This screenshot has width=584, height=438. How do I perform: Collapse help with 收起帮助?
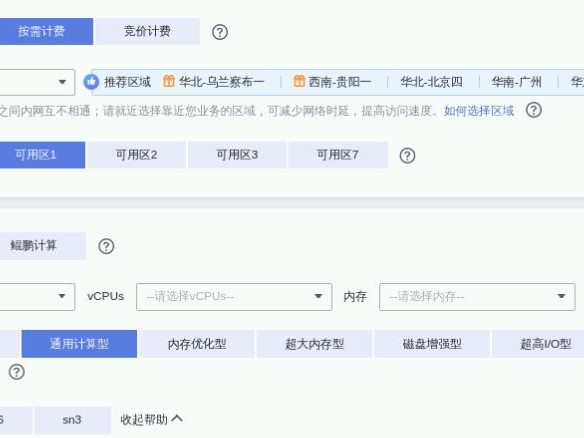[x=151, y=419]
